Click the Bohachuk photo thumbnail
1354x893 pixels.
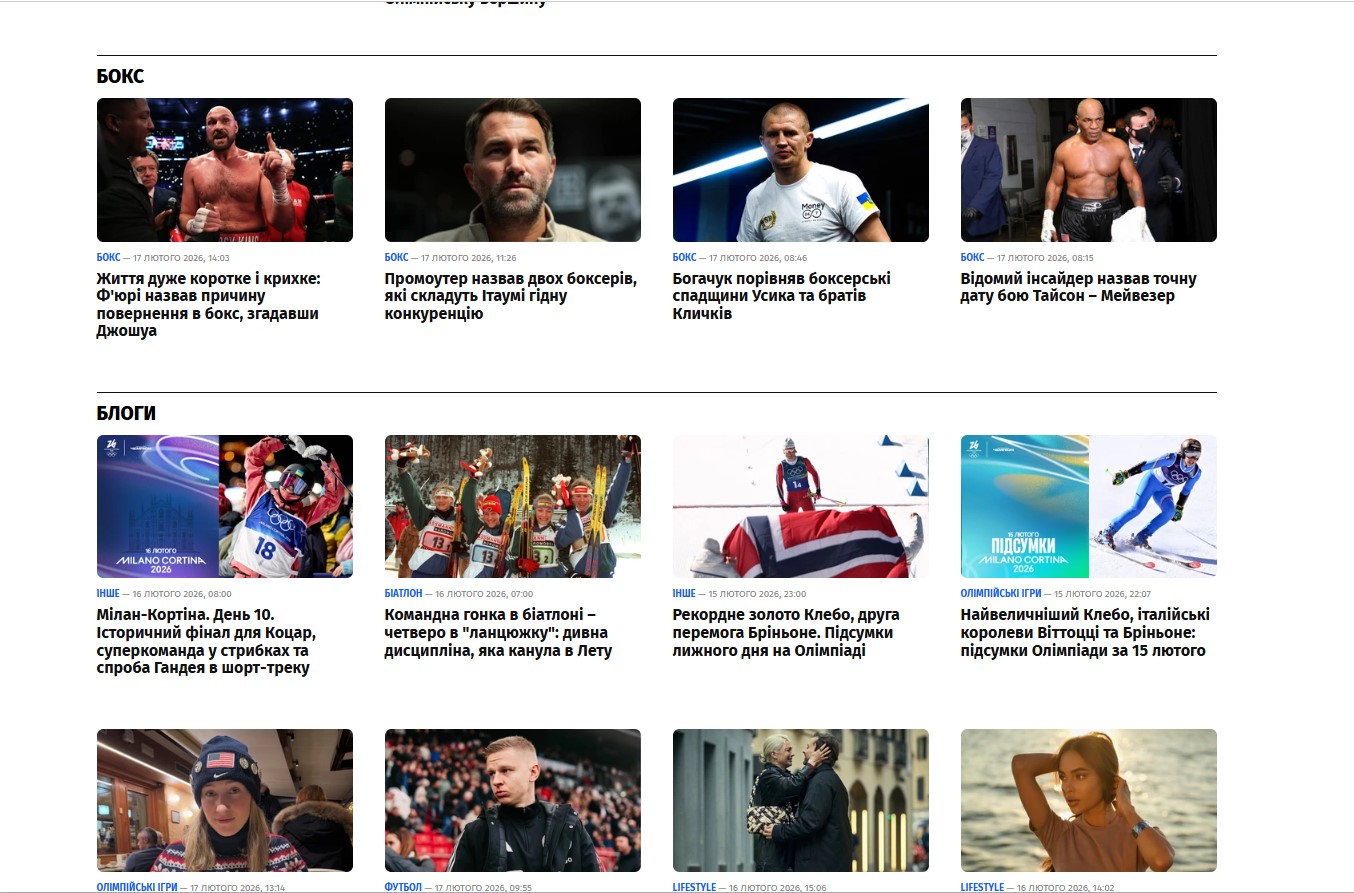801,170
